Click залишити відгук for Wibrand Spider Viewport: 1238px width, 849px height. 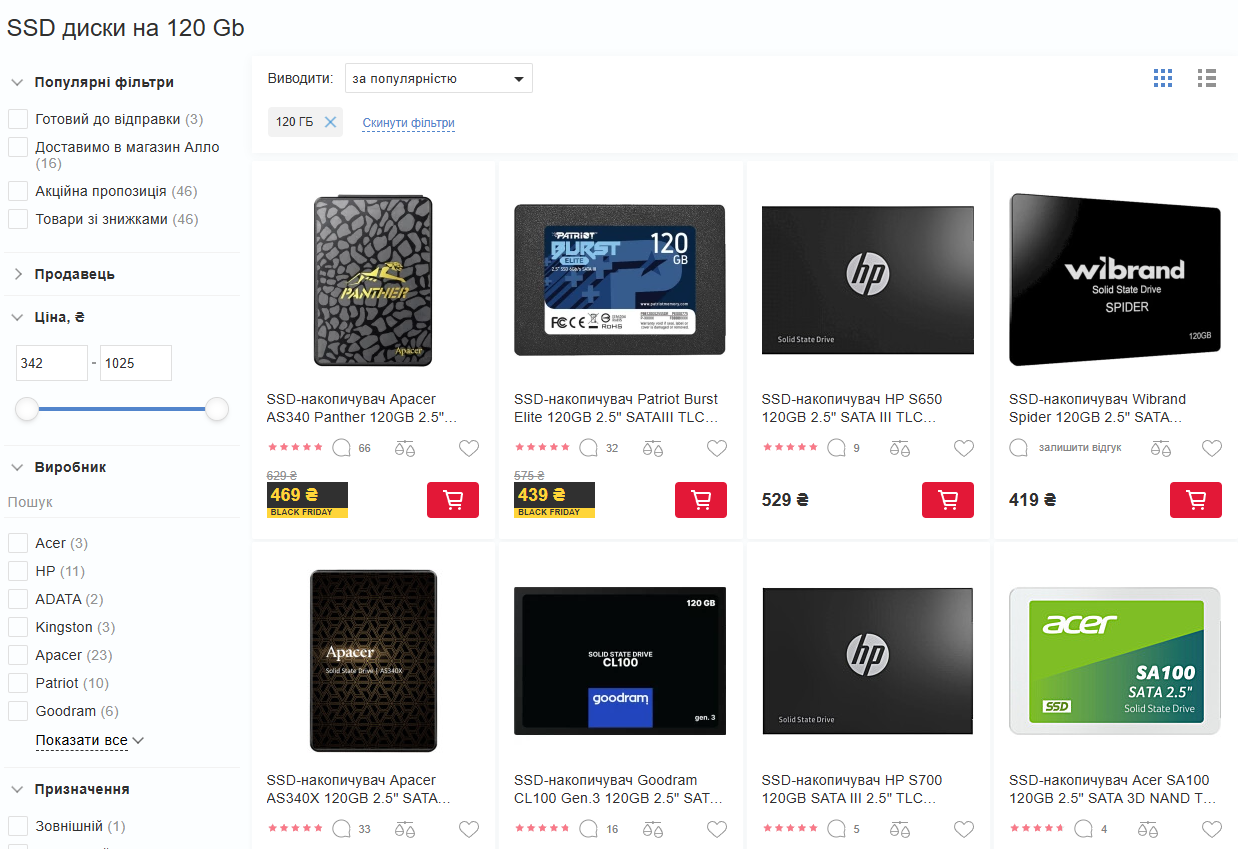point(1080,448)
